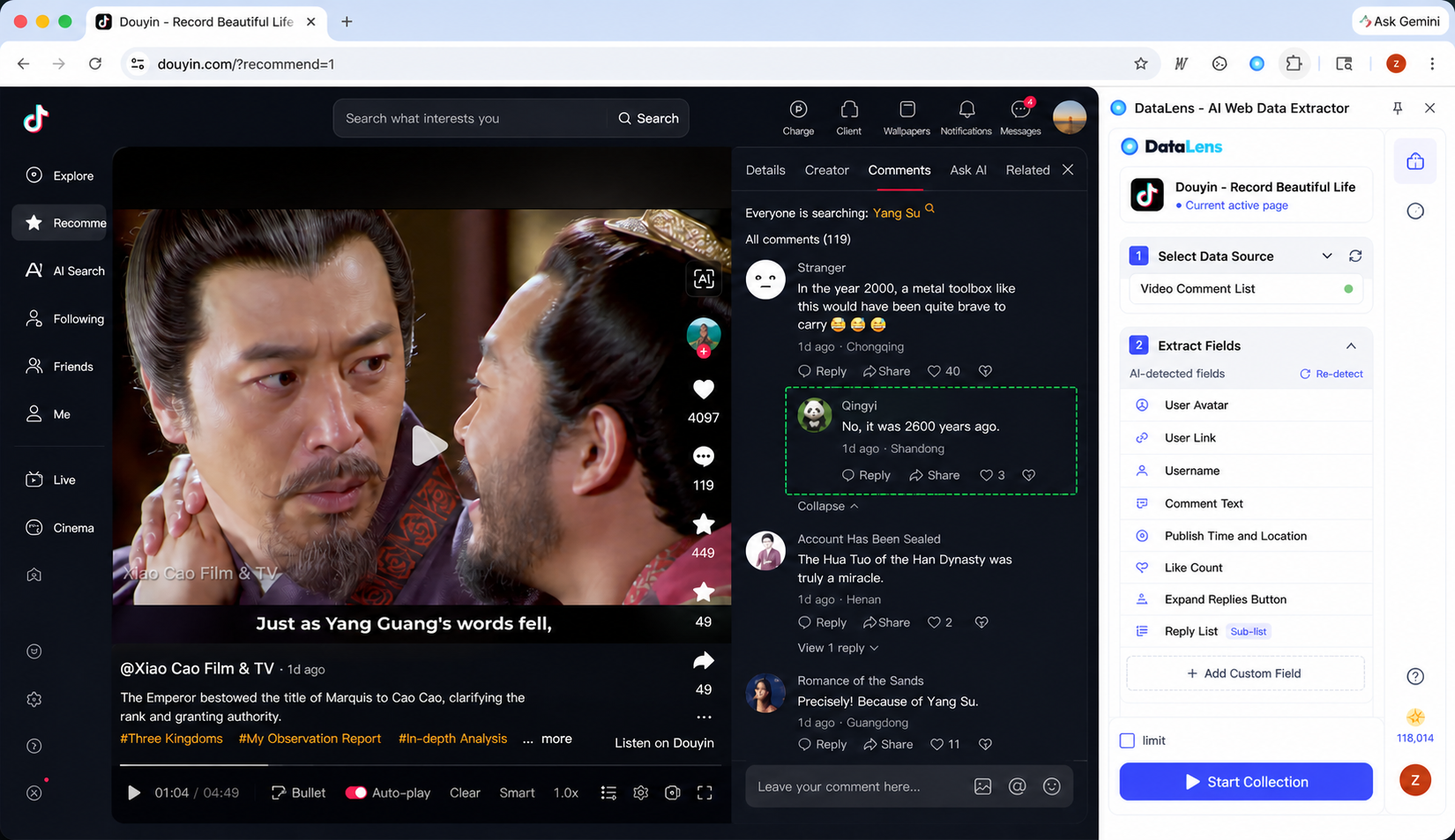Reload the page in the browser toolbar
This screenshot has height=840, width=1455.
pos(95,63)
